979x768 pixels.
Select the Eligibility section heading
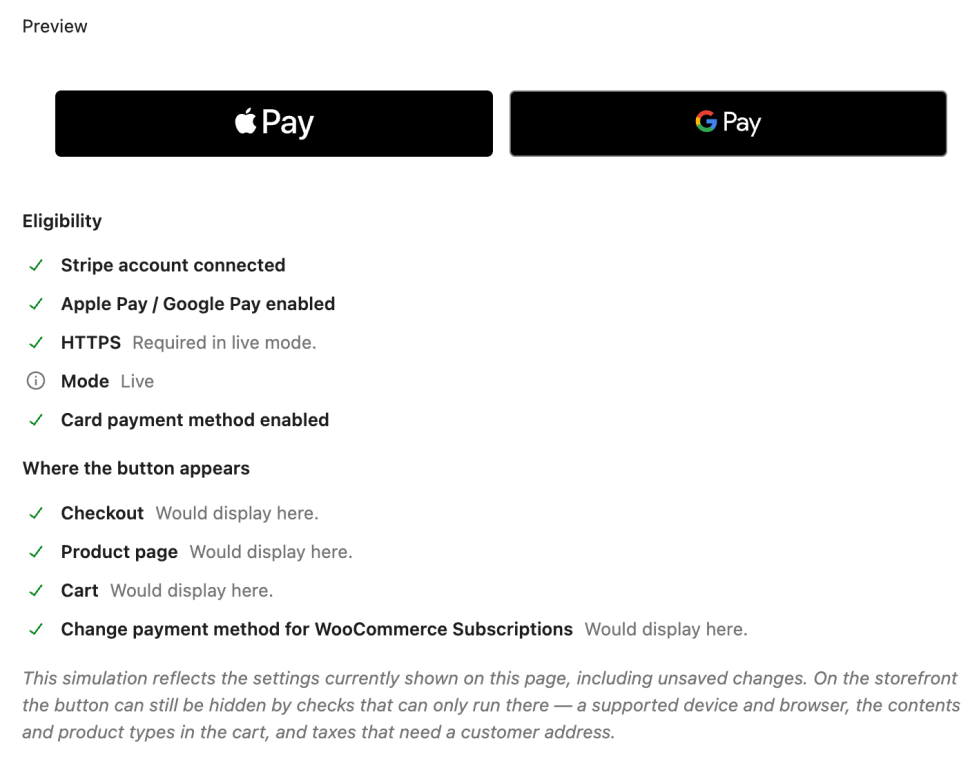click(62, 221)
